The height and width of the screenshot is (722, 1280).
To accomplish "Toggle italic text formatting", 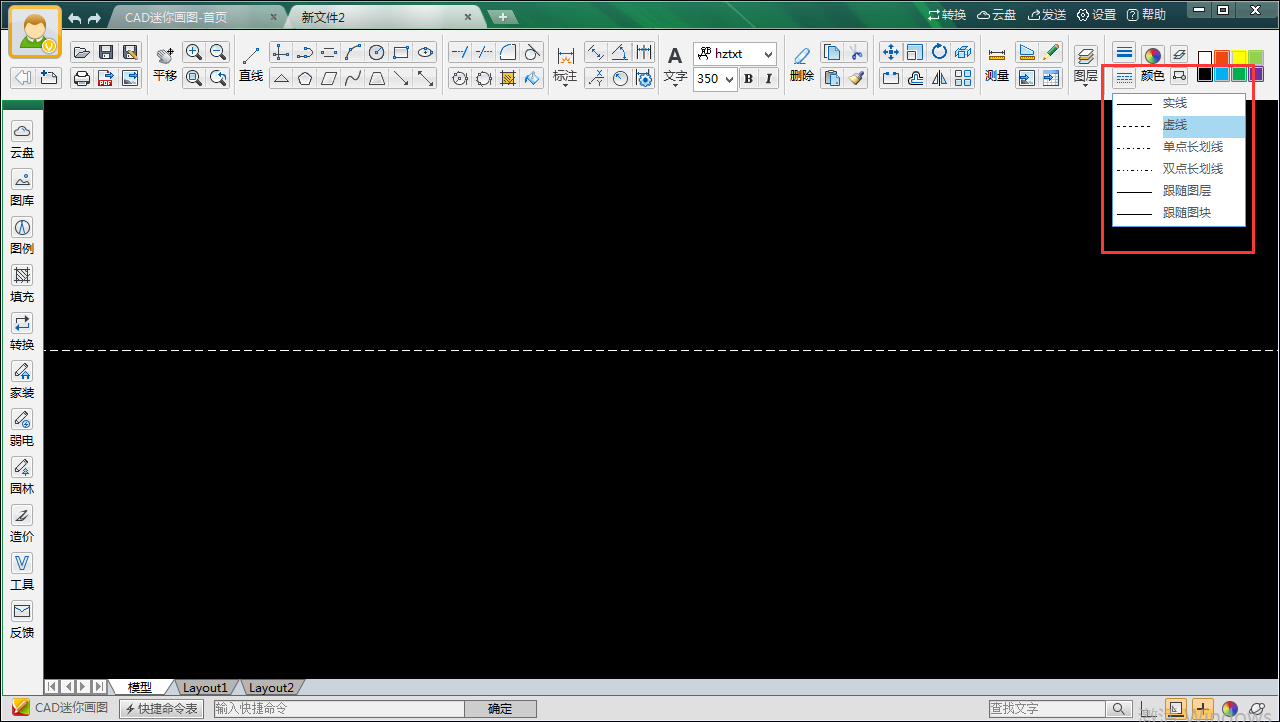I will pyautogui.click(x=768, y=78).
